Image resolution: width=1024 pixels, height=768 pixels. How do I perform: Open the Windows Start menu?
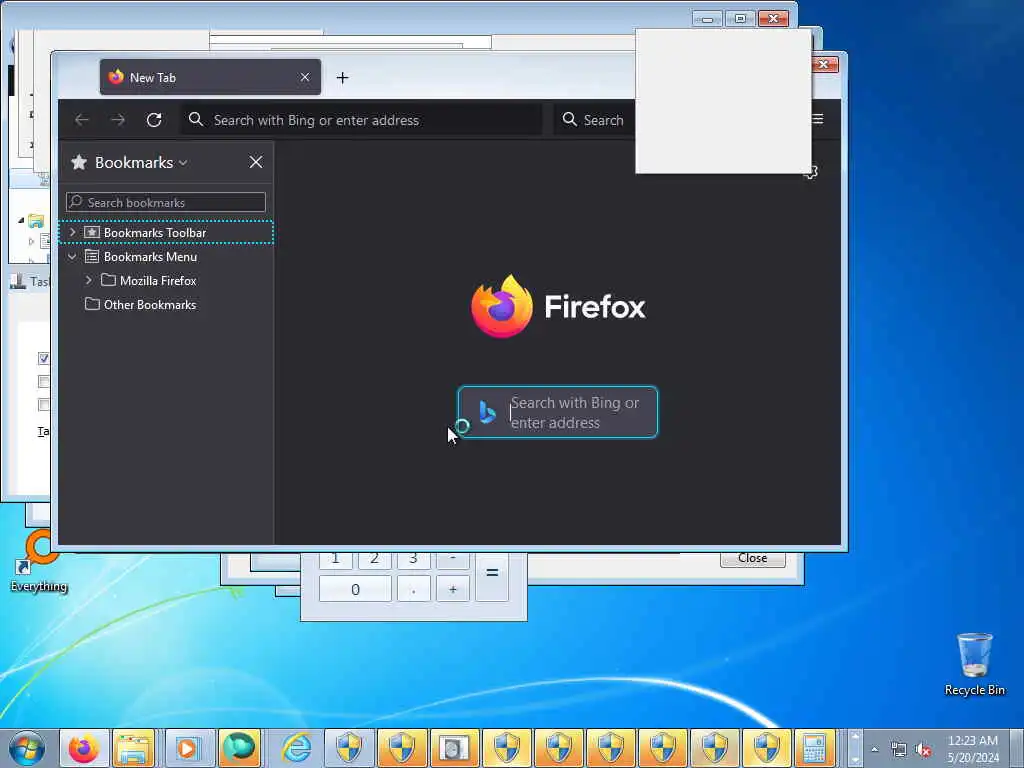point(27,748)
